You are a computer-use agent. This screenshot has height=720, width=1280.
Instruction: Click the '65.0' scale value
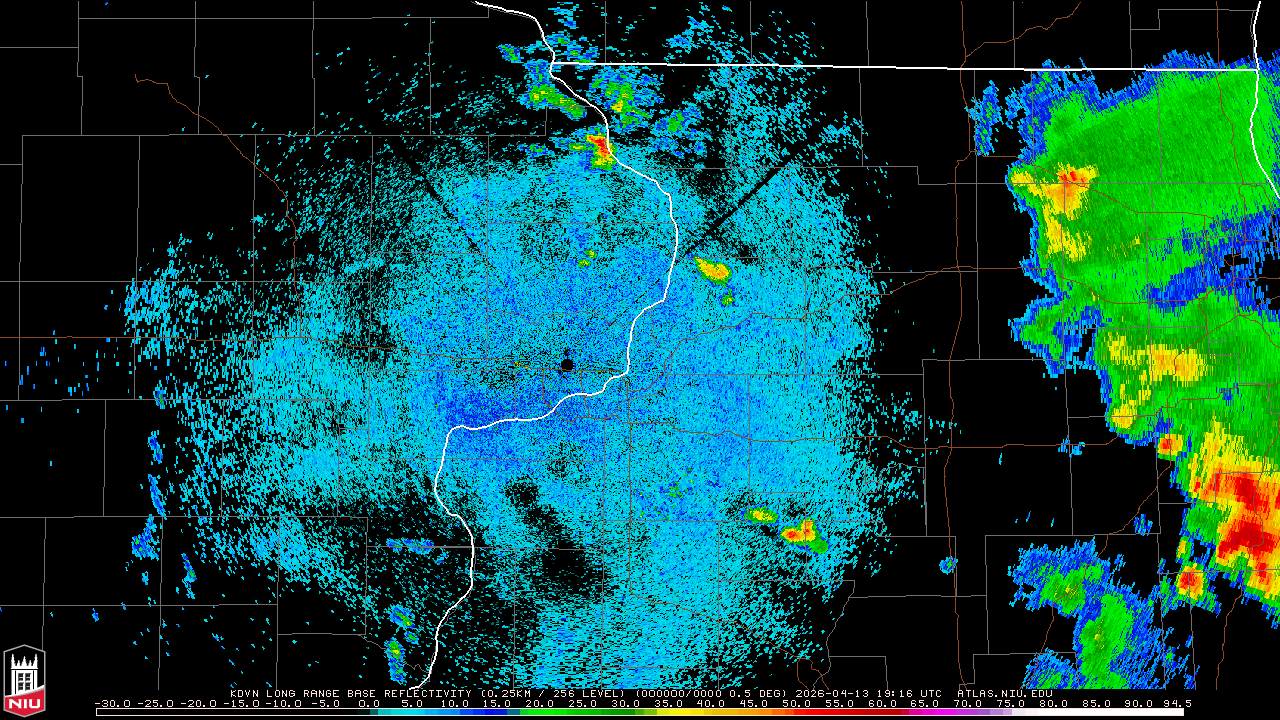tap(924, 704)
